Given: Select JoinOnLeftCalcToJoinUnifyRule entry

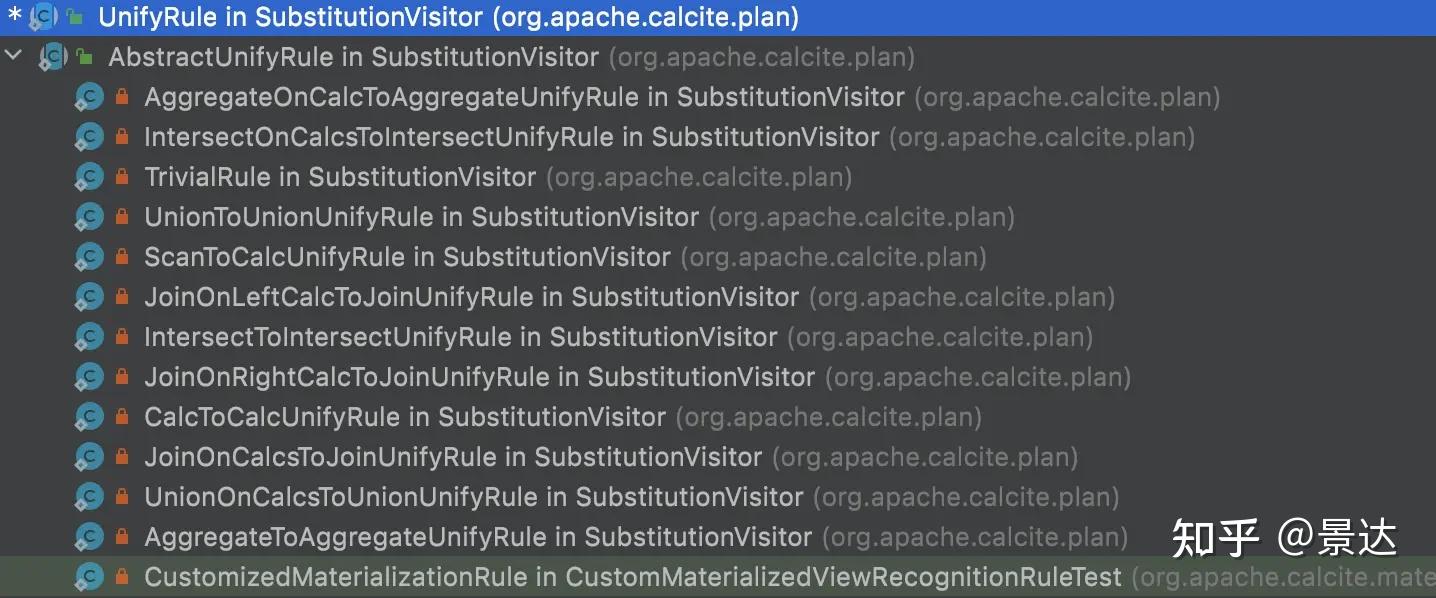Looking at the screenshot, I should [x=471, y=297].
